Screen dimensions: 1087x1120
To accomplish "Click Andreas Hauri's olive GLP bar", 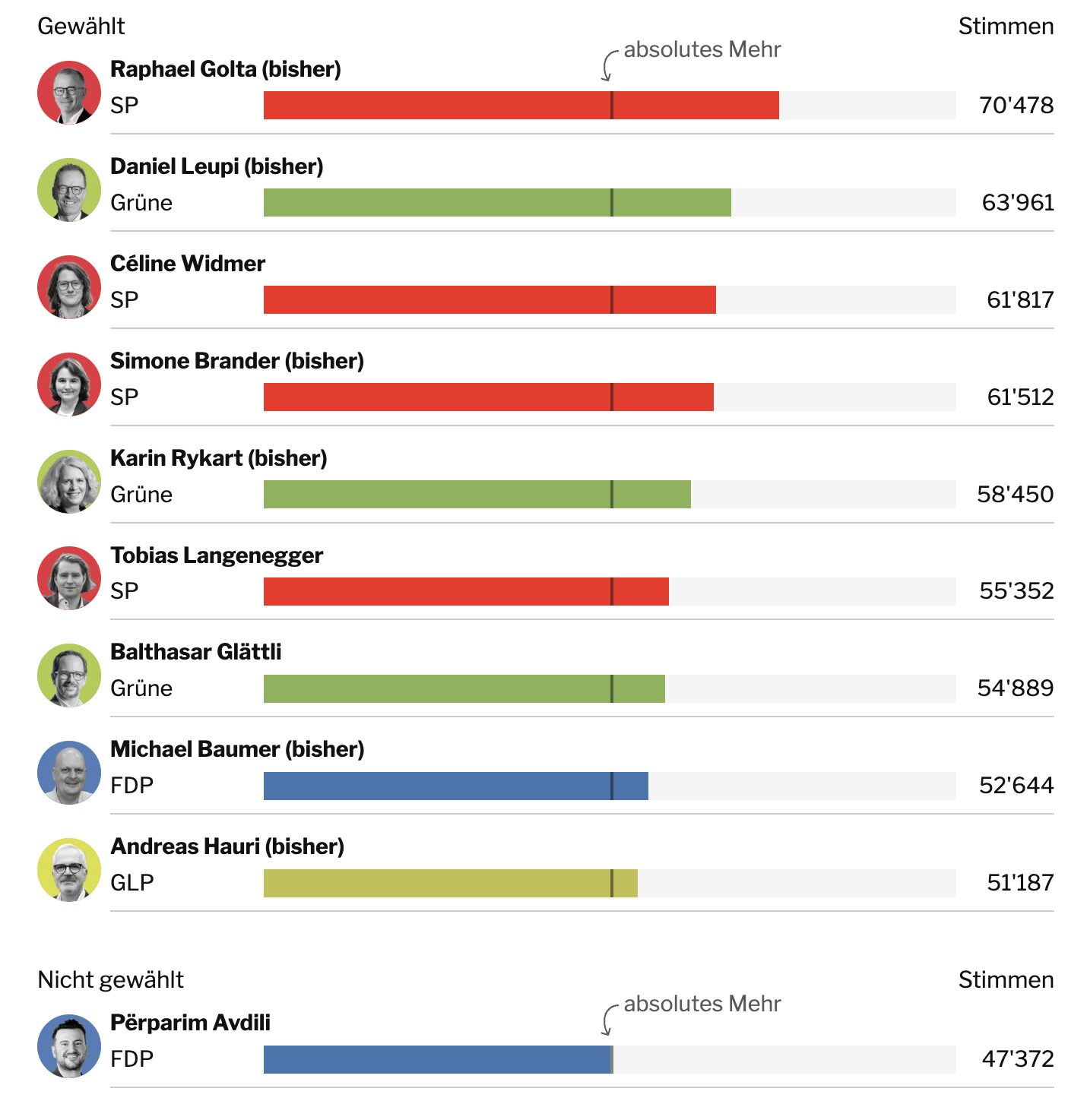I will (450, 884).
